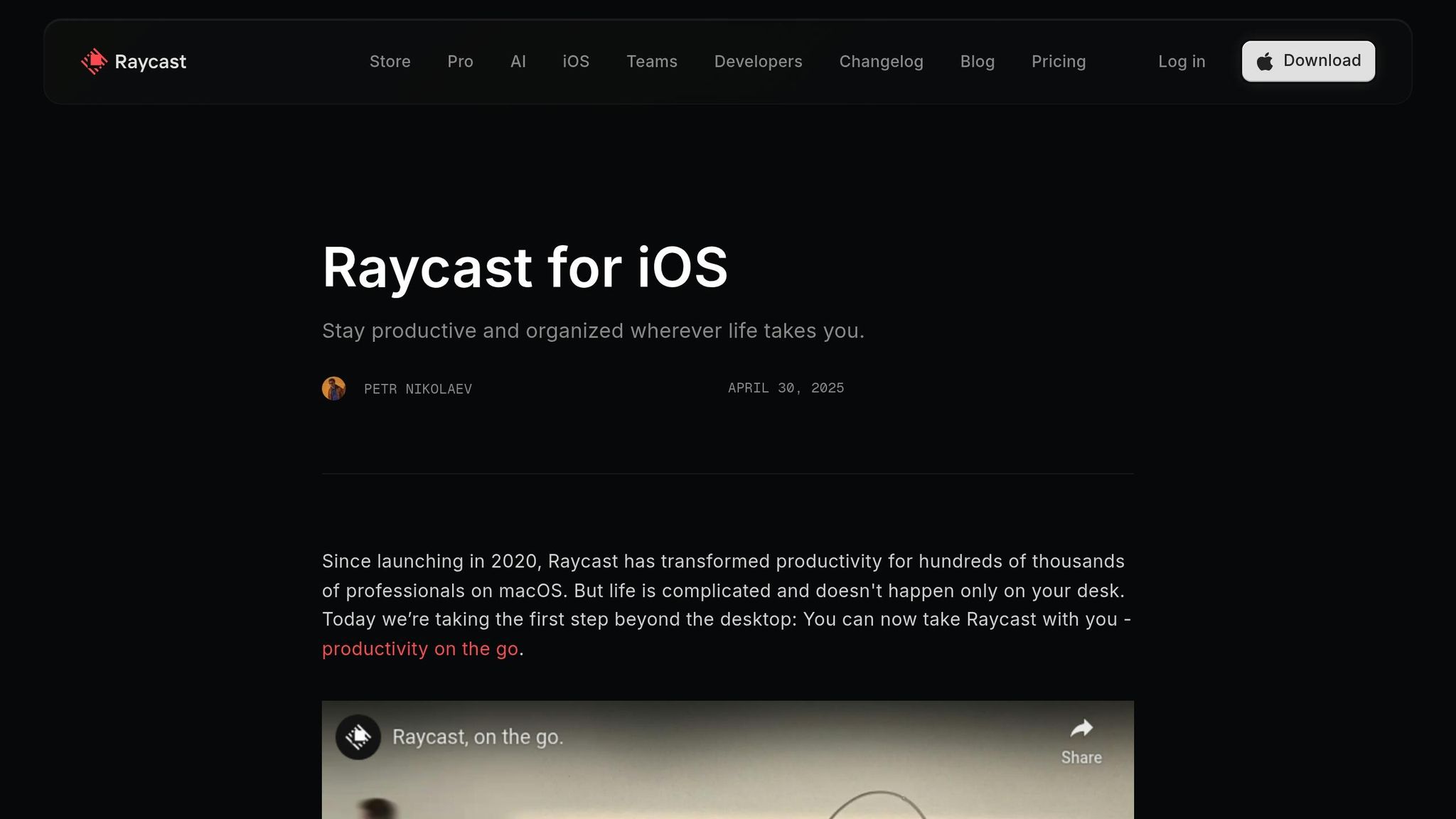Image resolution: width=1456 pixels, height=819 pixels.
Task: Open the Store page in the nav
Action: click(x=390, y=62)
